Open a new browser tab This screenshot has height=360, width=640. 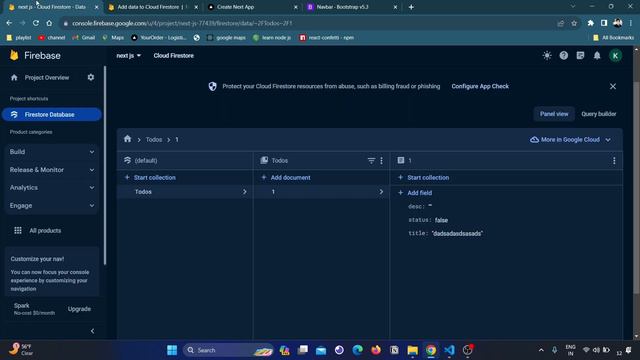(x=411, y=7)
